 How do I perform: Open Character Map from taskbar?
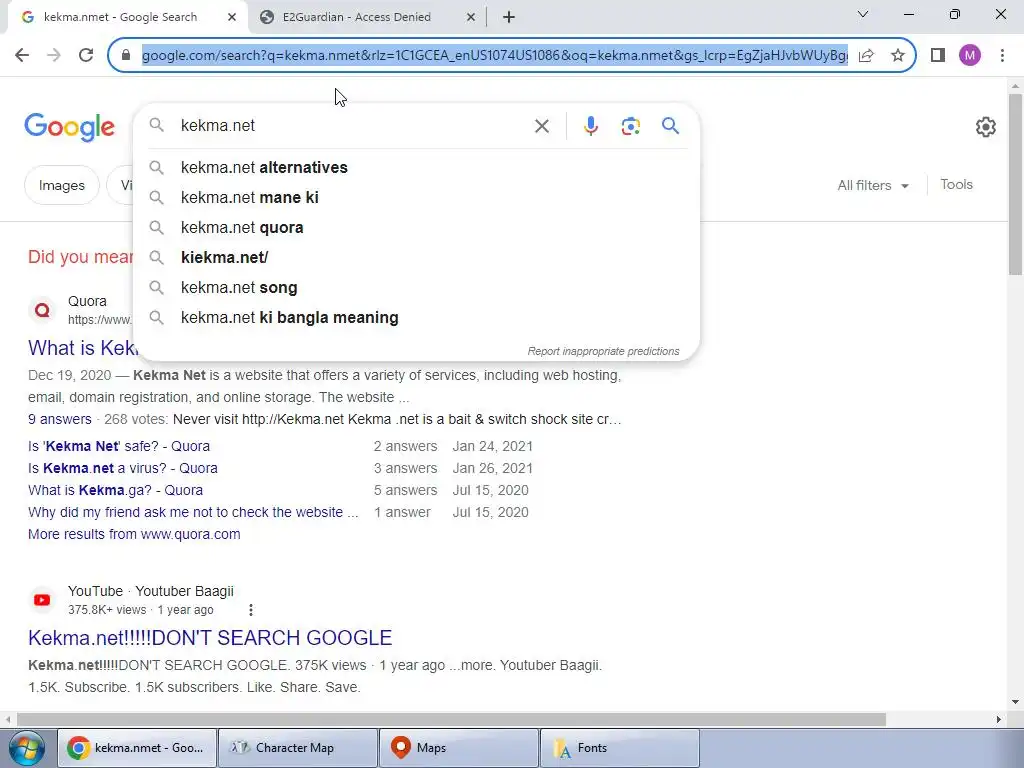[x=297, y=748]
